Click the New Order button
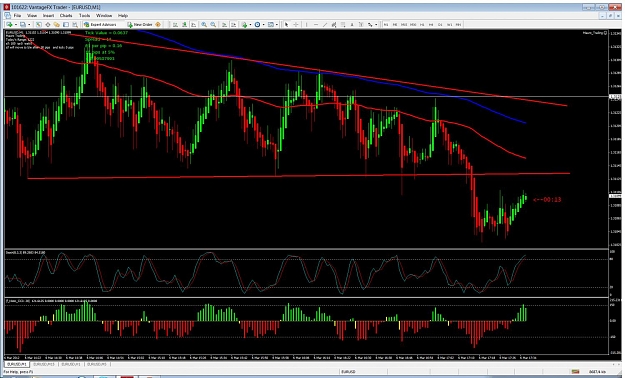The height and width of the screenshot is (378, 625). click(x=140, y=24)
